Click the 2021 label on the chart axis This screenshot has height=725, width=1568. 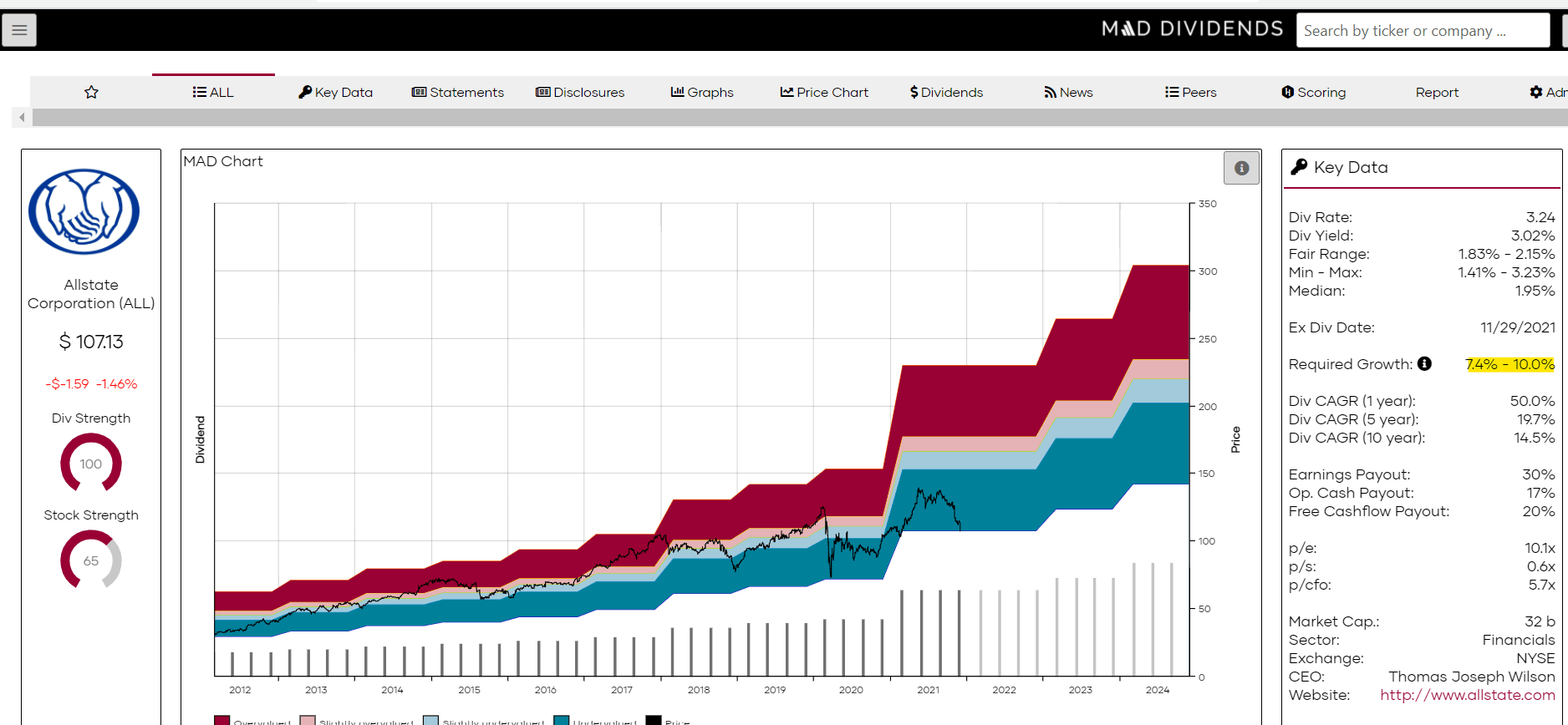(x=928, y=690)
